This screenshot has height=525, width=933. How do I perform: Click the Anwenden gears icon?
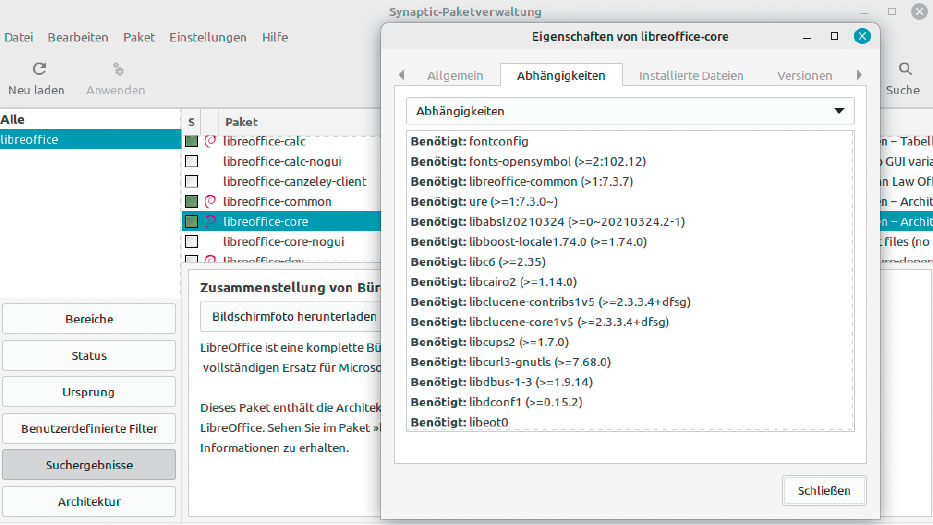pyautogui.click(x=118, y=70)
